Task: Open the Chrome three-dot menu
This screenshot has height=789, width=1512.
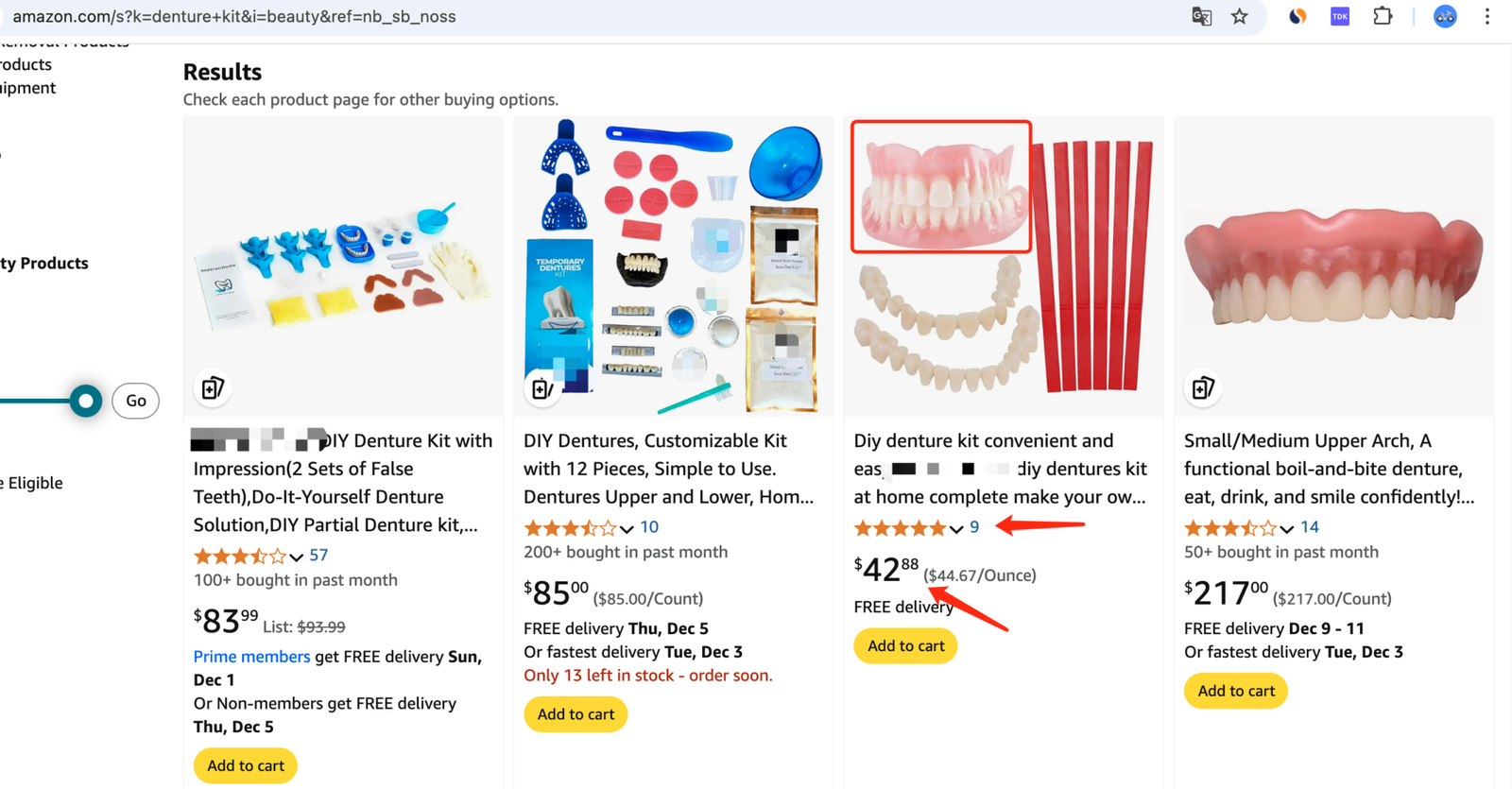Action: pyautogui.click(x=1487, y=17)
